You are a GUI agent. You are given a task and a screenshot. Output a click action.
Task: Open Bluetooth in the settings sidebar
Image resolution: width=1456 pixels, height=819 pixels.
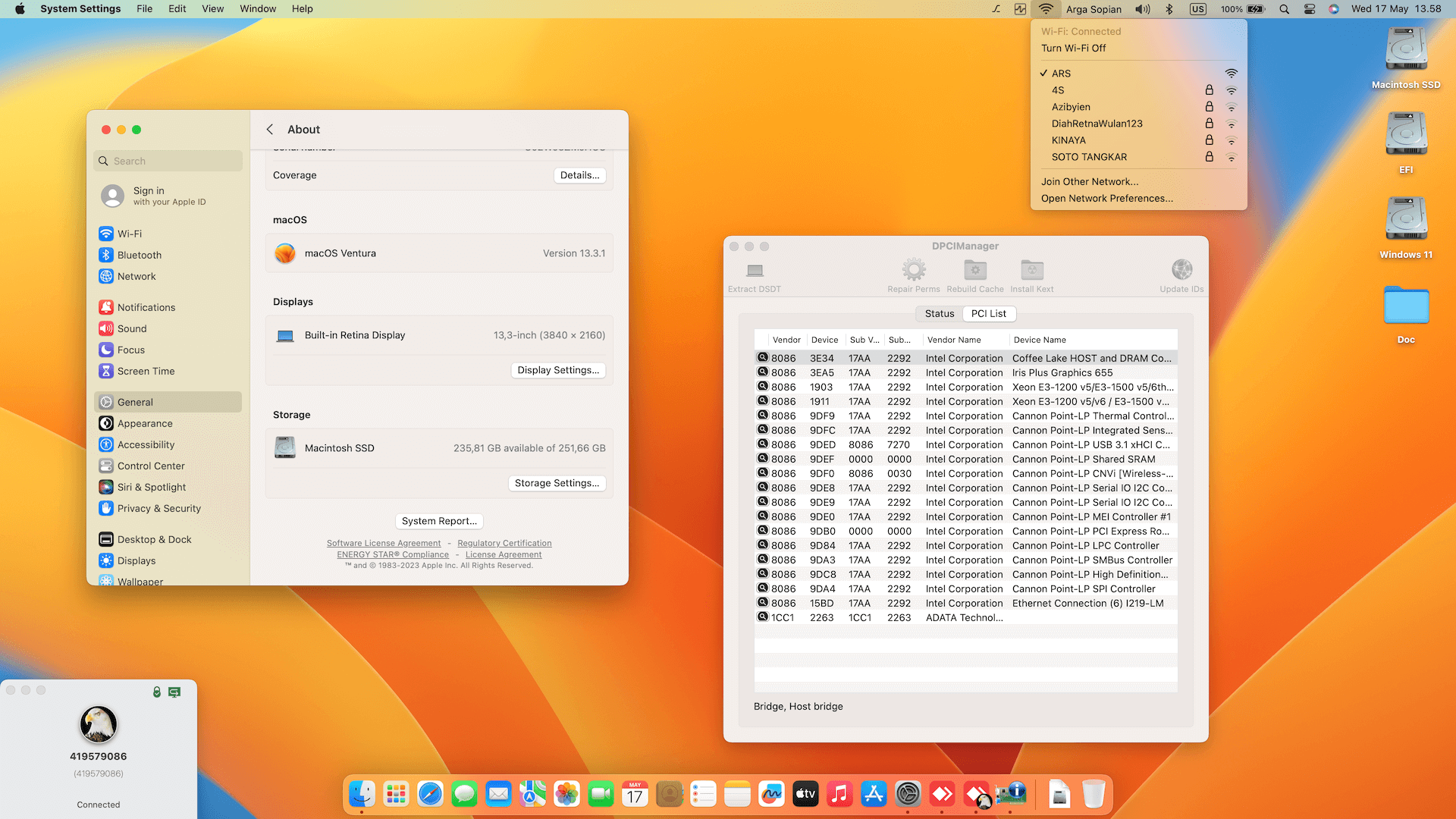[x=139, y=256]
